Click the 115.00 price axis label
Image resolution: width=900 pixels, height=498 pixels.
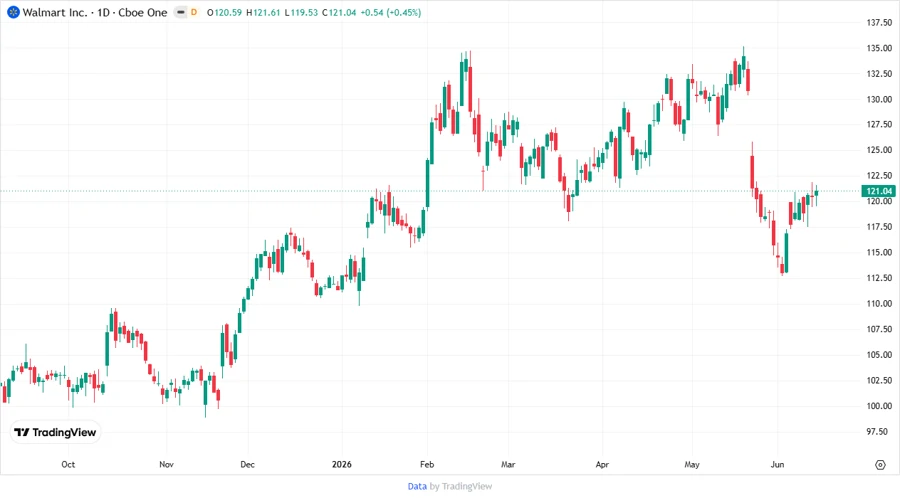point(879,252)
